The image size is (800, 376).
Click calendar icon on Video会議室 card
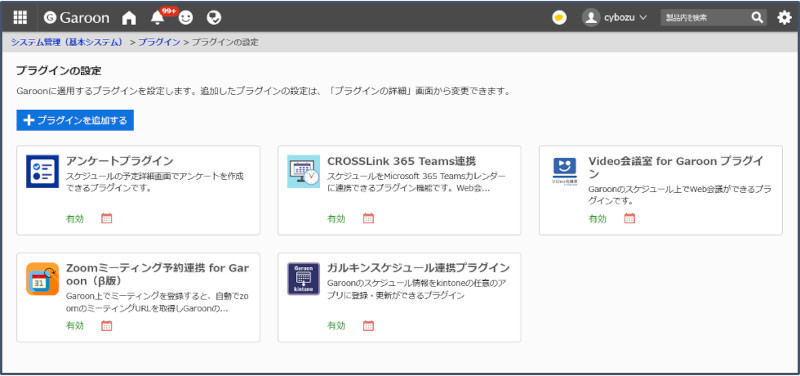pyautogui.click(x=630, y=218)
